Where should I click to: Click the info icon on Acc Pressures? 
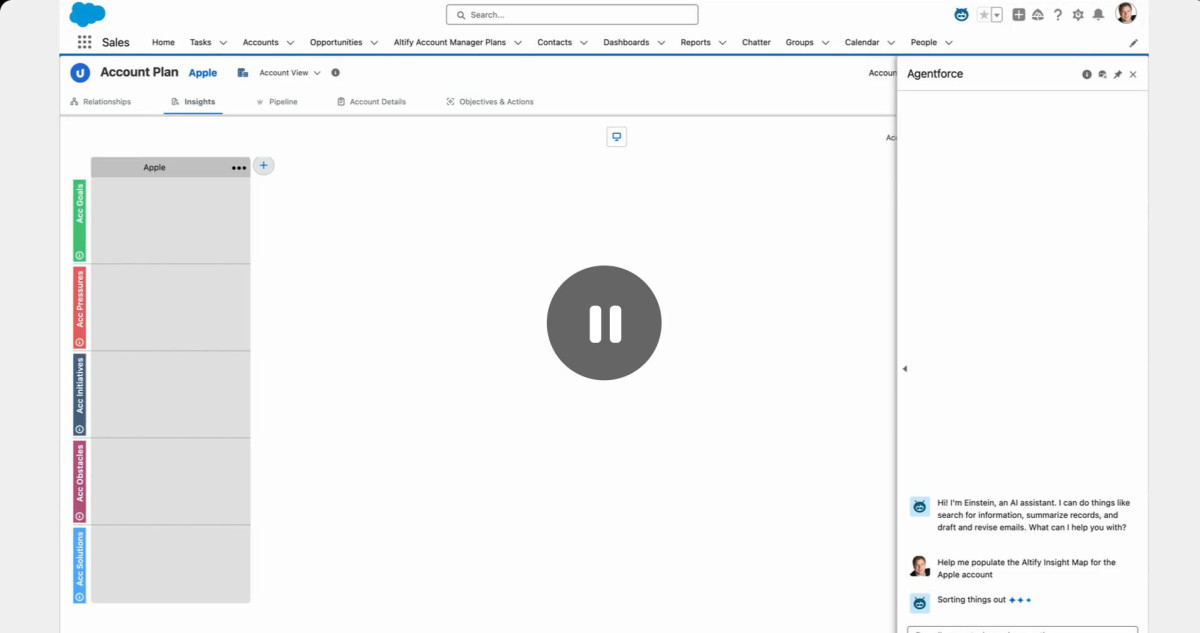(x=80, y=343)
